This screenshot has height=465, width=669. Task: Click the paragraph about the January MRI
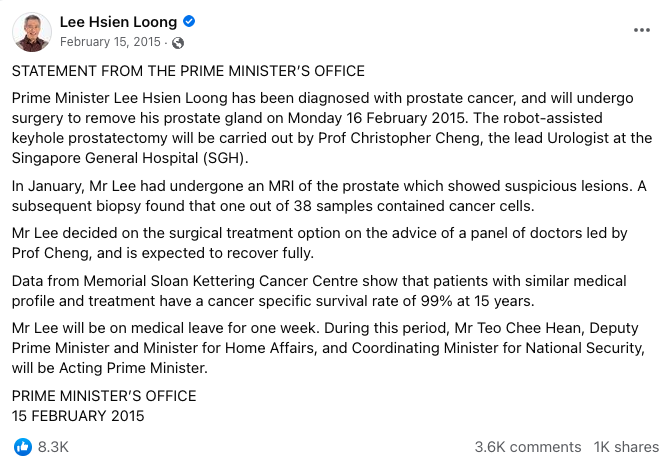[330, 196]
